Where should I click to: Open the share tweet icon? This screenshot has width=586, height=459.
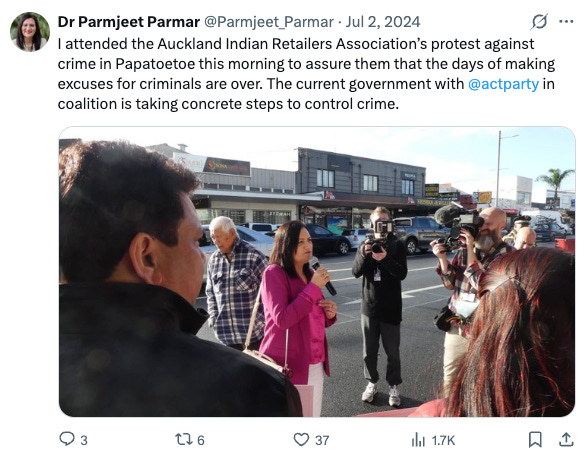point(566,440)
